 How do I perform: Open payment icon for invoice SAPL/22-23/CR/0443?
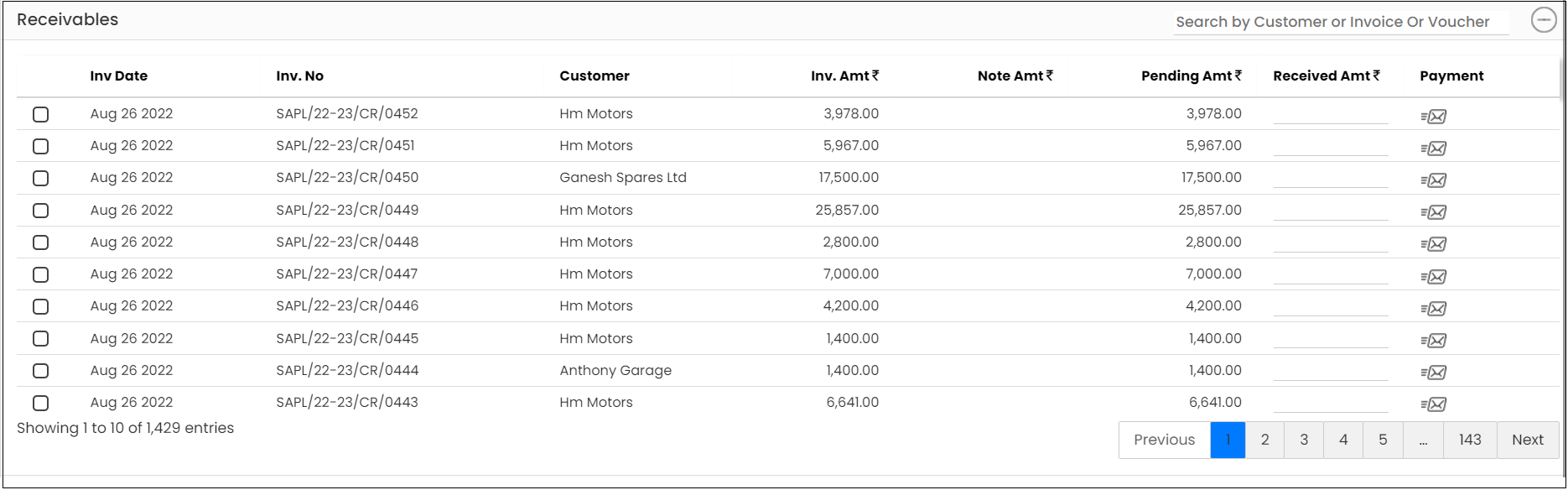coord(1434,404)
